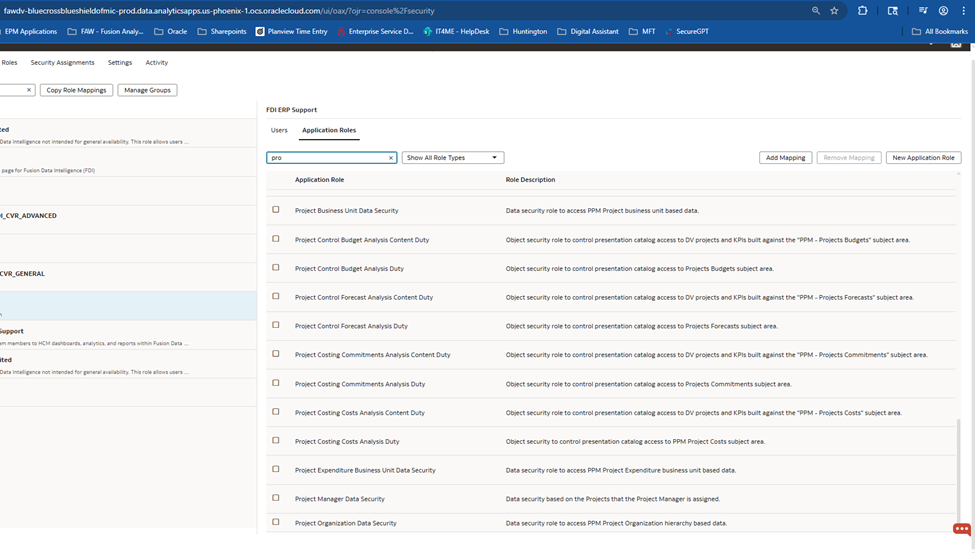Click the Add Mapping button
This screenshot has width=975, height=553.
click(x=785, y=158)
